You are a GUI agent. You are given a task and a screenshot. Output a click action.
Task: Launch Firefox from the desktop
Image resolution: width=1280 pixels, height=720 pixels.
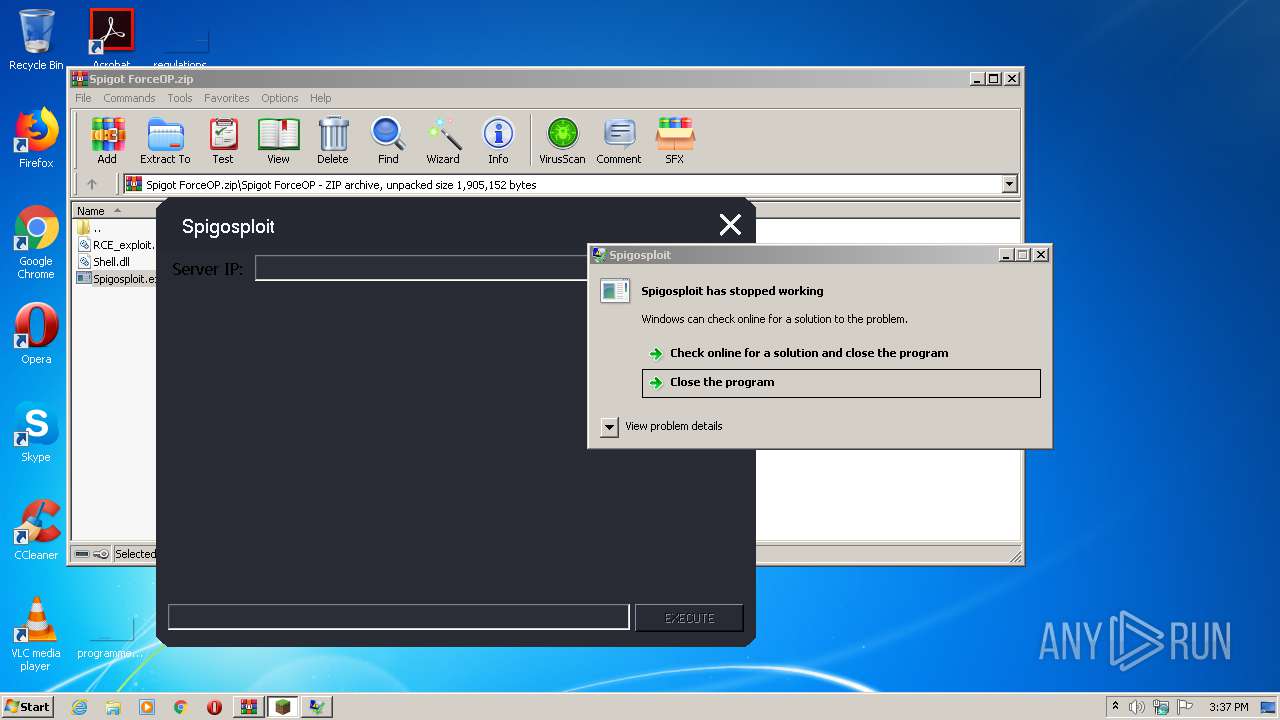click(36, 139)
